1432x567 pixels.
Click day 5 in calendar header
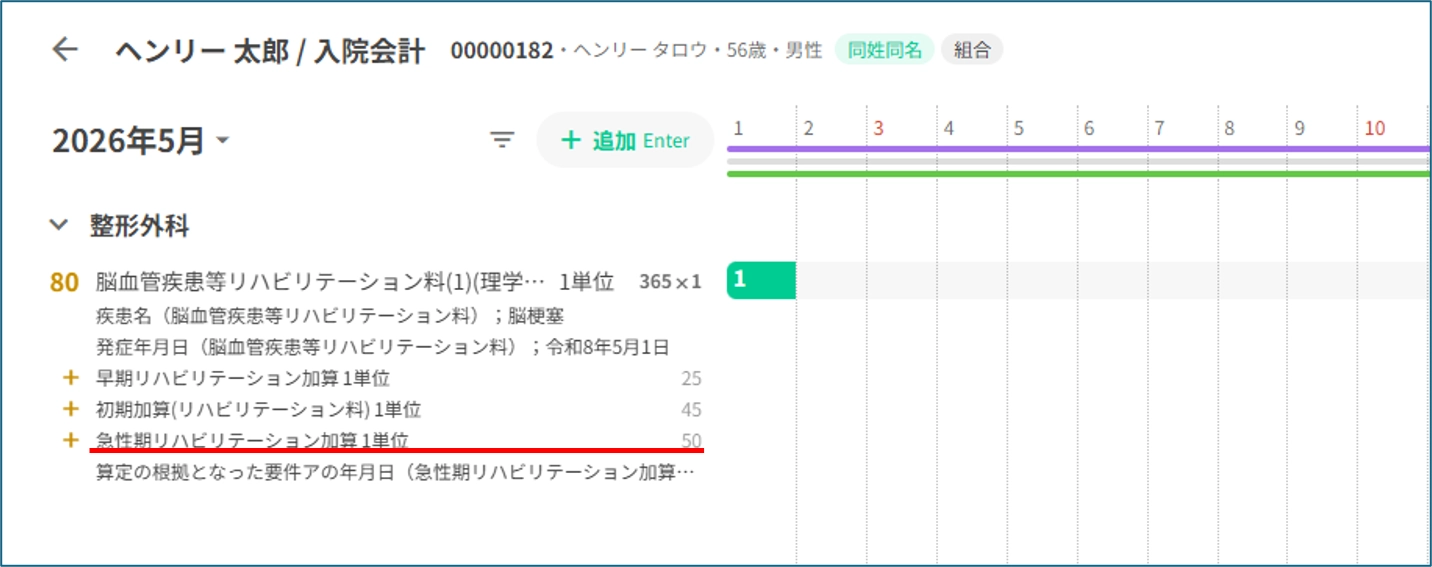1018,128
